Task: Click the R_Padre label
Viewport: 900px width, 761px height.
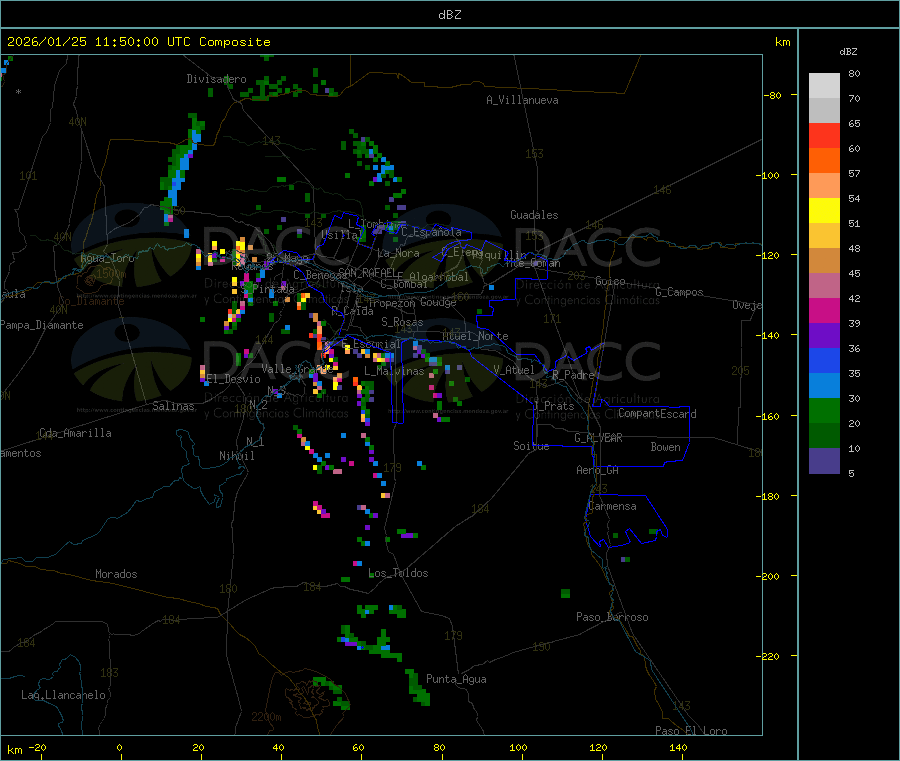Action: click(573, 375)
